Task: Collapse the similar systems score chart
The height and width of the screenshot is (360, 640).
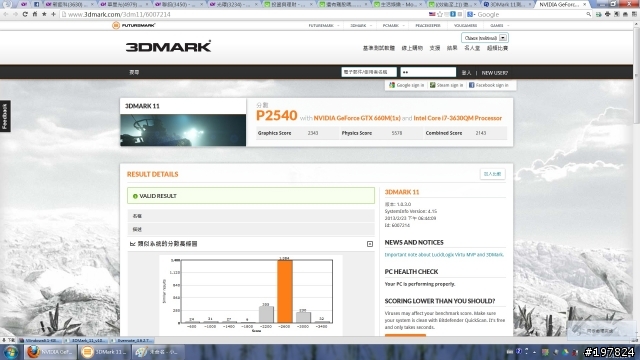Action: click(370, 244)
